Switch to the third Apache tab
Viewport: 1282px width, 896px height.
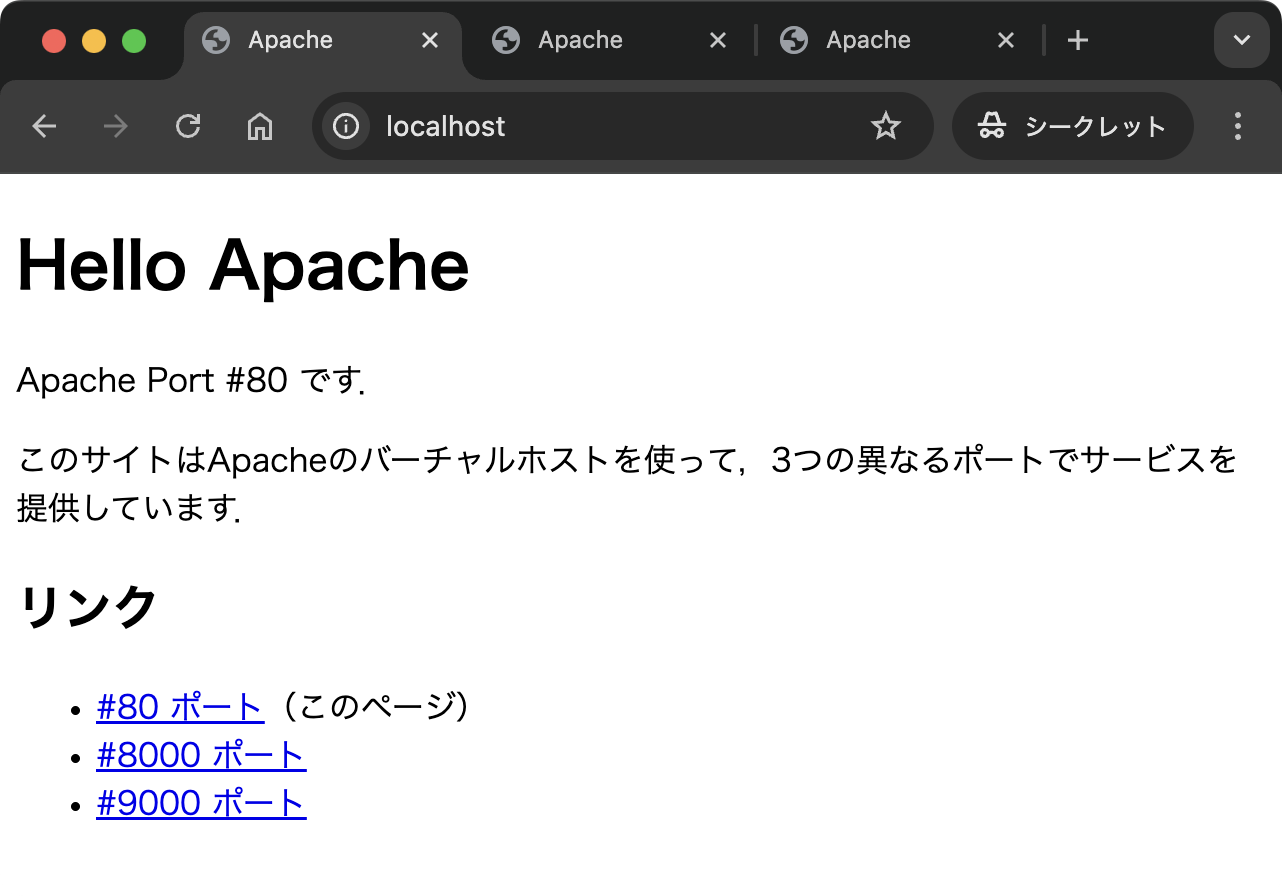868,40
